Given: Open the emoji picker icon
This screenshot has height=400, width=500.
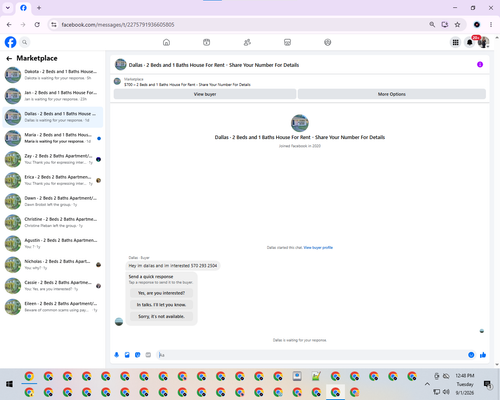Looking at the screenshot, I should point(471,355).
